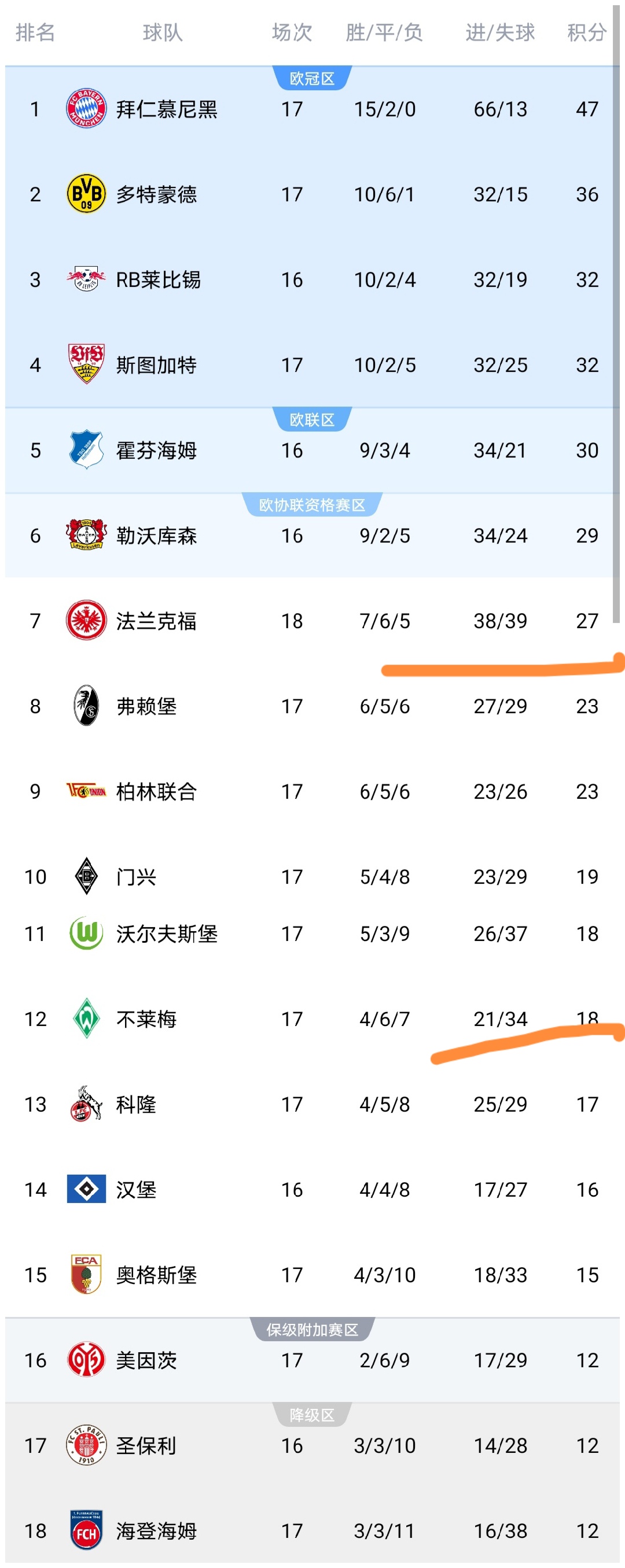Tap the 降级区 zone label

(x=312, y=1415)
